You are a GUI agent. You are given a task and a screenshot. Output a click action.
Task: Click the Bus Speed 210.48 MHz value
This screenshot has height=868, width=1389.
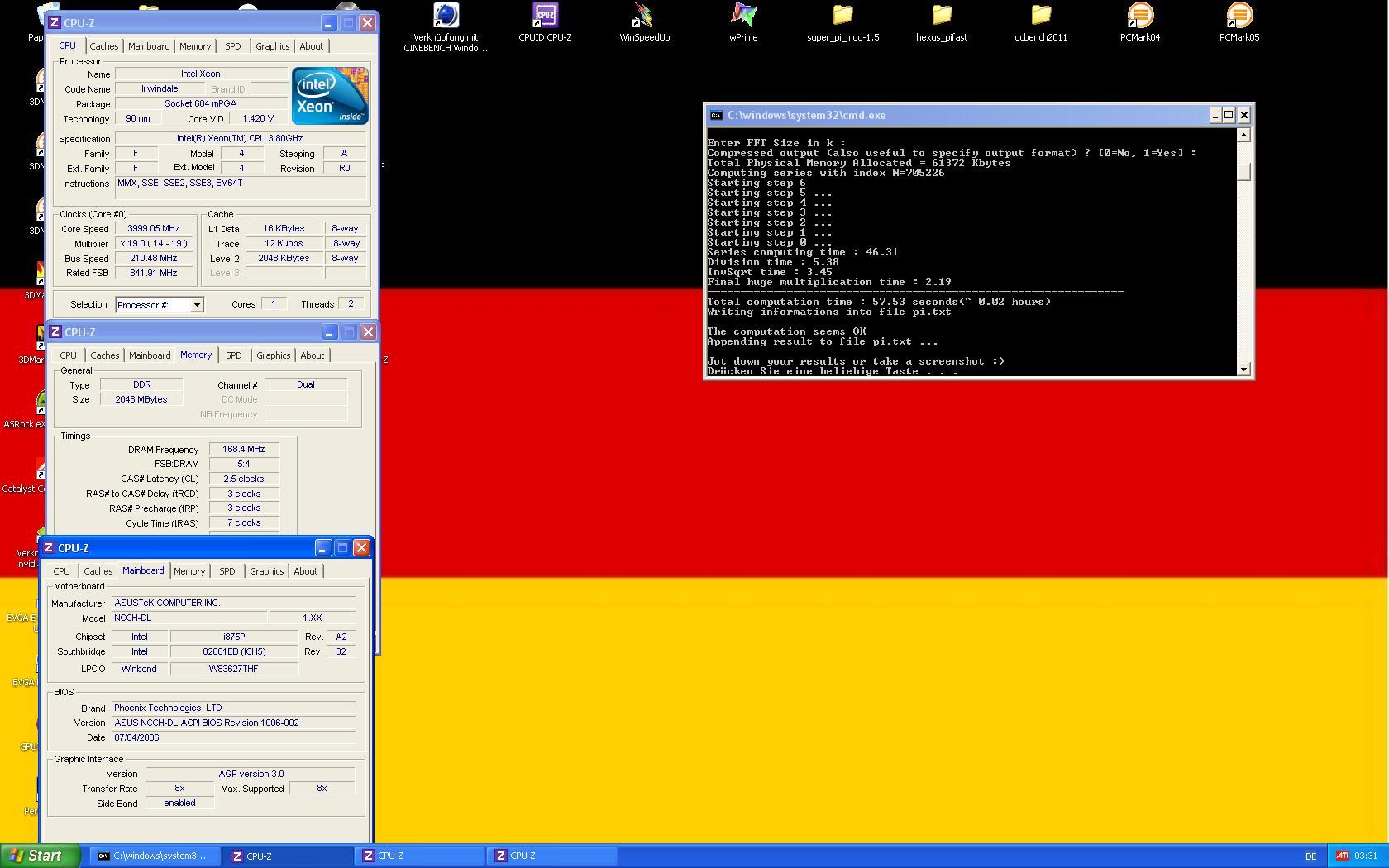(x=155, y=259)
